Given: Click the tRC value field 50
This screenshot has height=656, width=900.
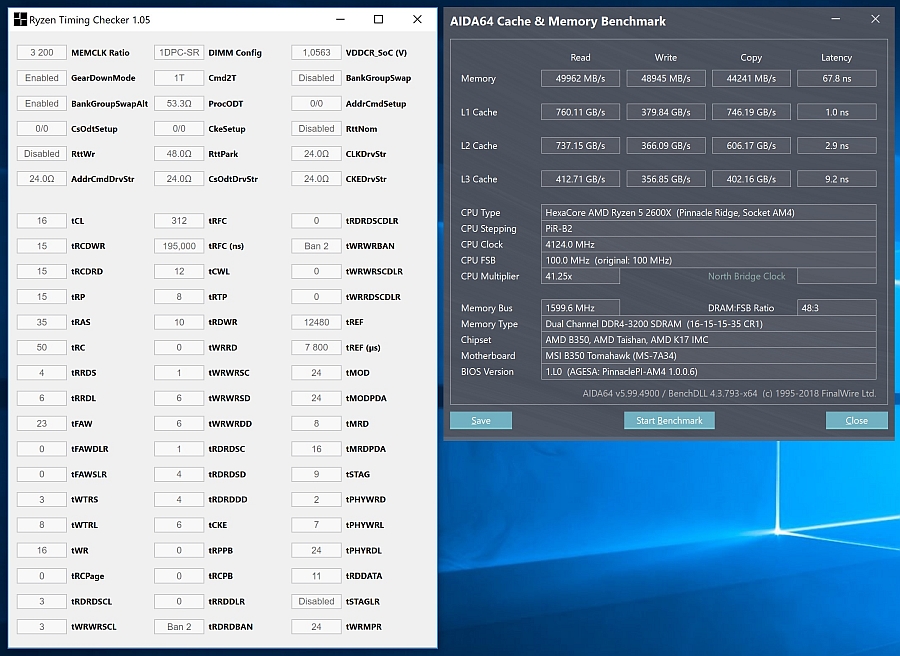Looking at the screenshot, I should (x=42, y=347).
